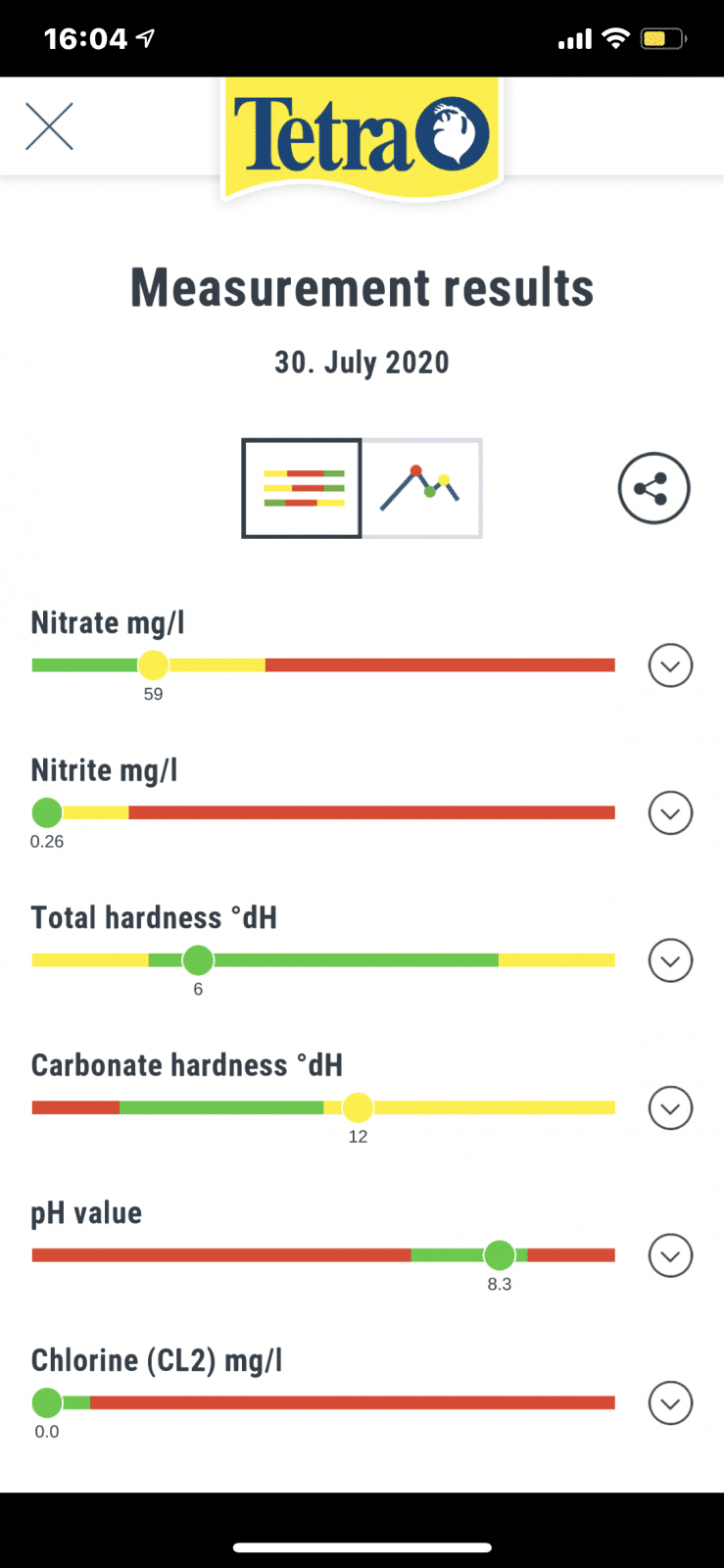Expand Nitrite details chevron
The image size is (724, 1568).
671,812
